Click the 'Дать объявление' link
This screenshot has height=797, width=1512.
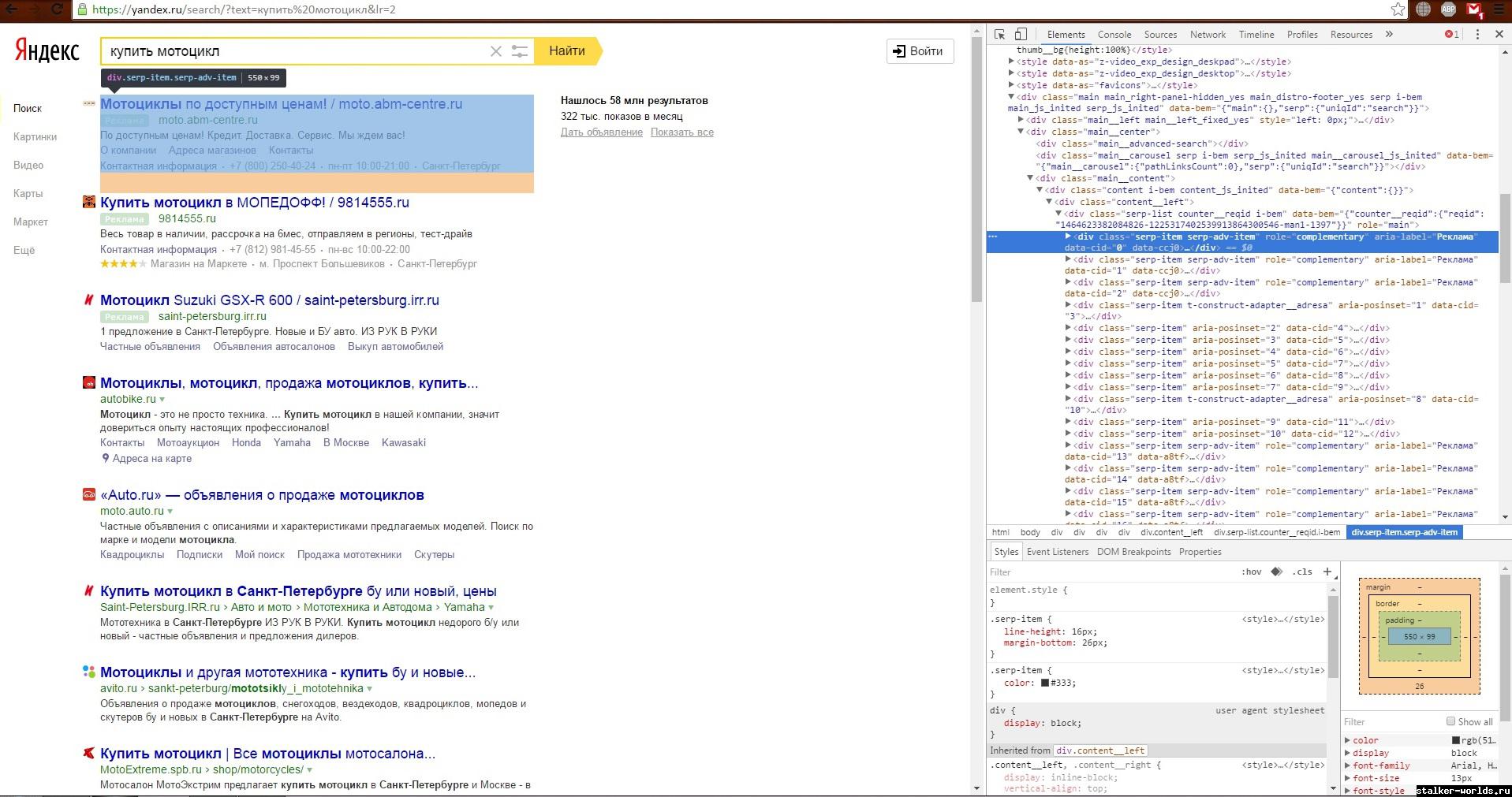(602, 132)
